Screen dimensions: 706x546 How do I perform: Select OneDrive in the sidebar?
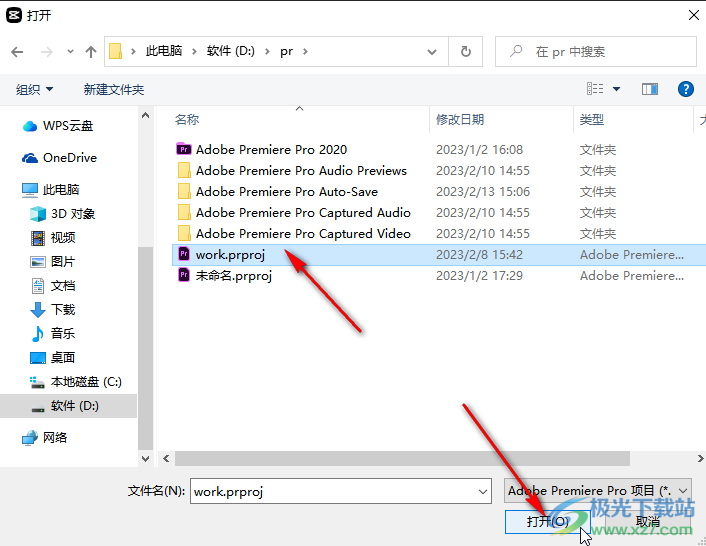(59, 158)
